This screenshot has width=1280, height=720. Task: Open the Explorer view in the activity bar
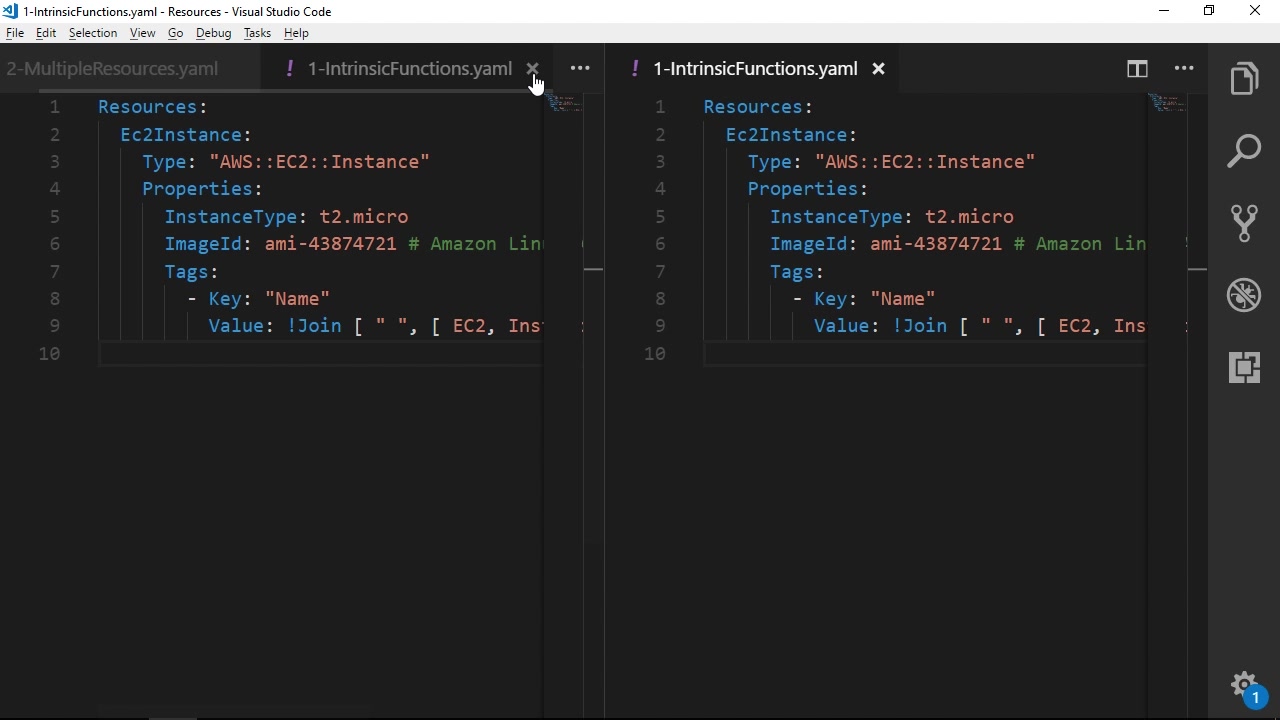click(x=1245, y=80)
